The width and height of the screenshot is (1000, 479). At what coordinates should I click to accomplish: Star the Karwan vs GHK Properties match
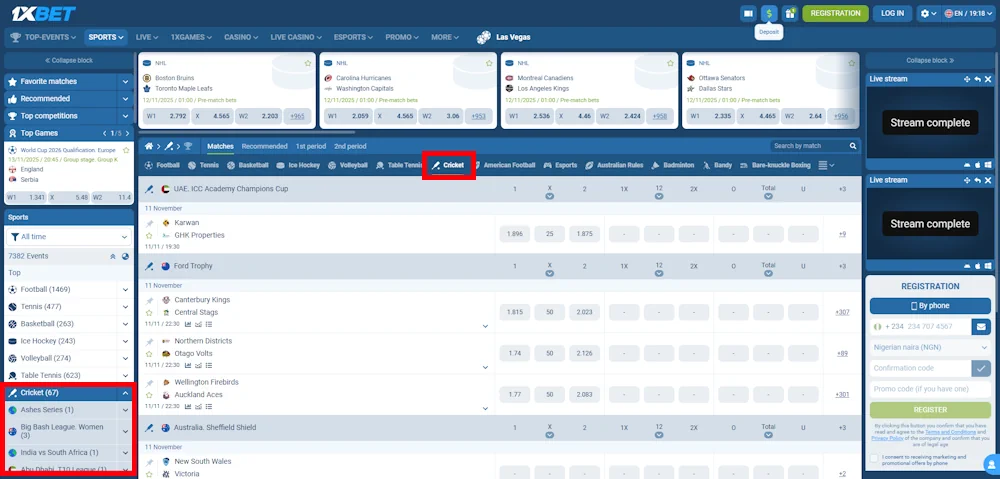click(149, 235)
